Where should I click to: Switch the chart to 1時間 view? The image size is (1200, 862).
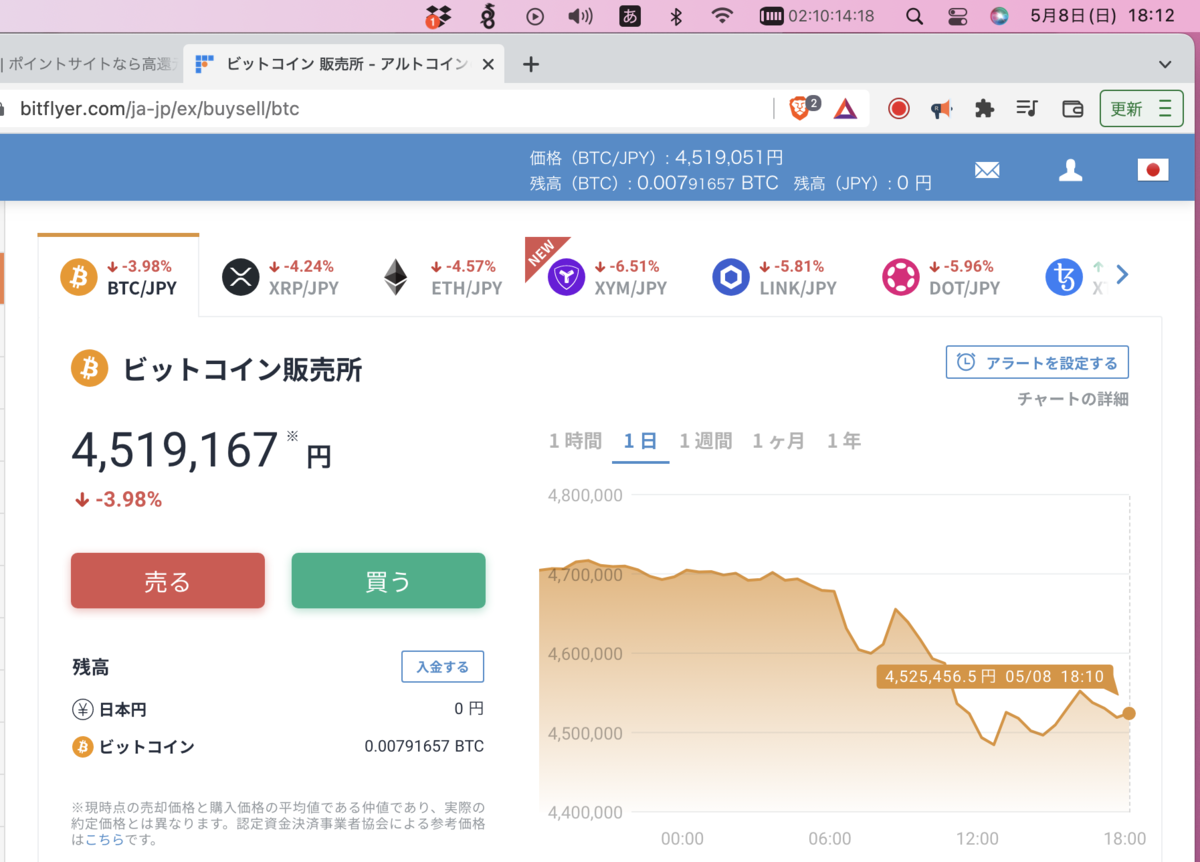(575, 440)
